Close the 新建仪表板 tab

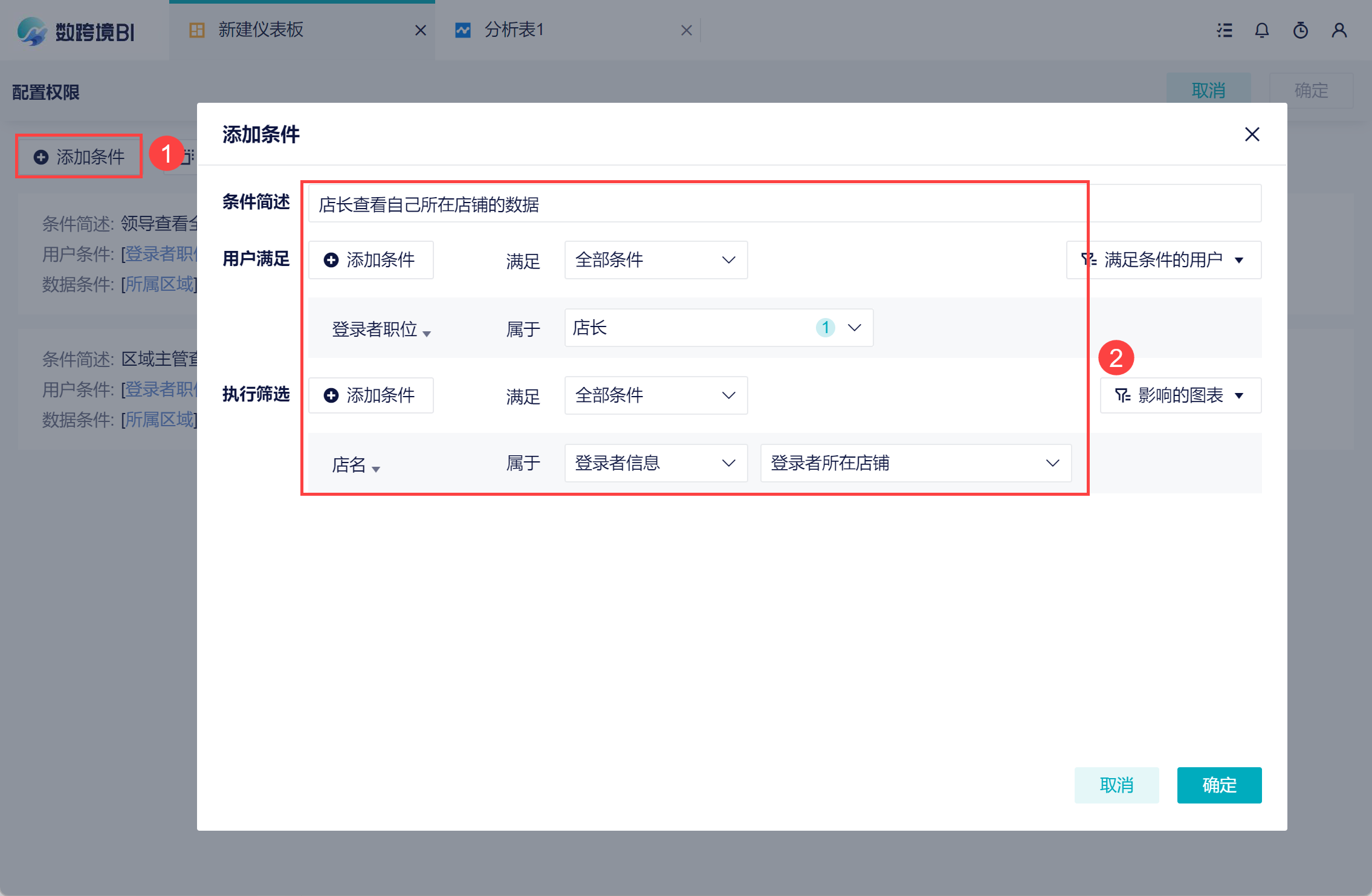point(421,30)
